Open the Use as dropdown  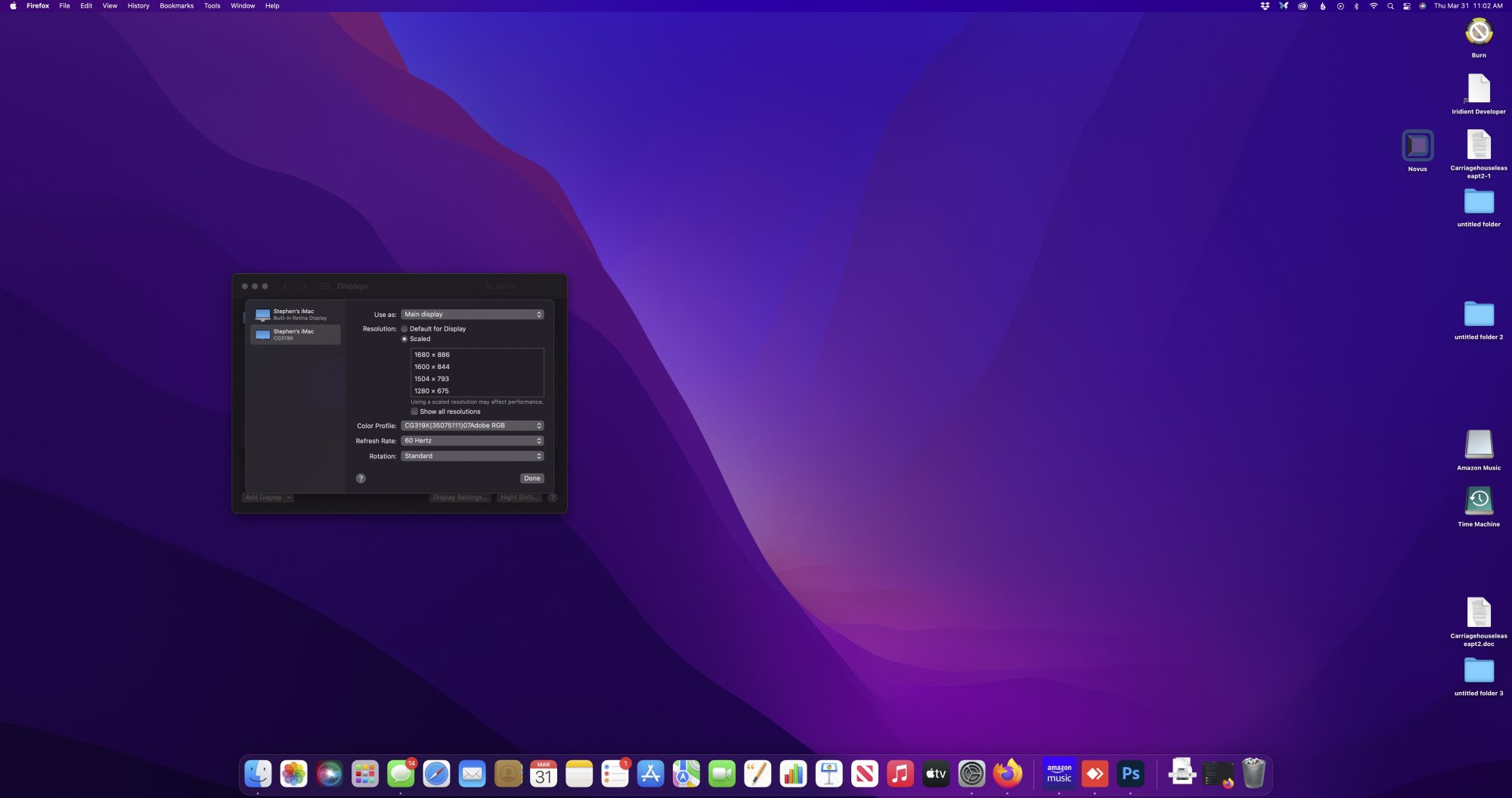point(472,314)
